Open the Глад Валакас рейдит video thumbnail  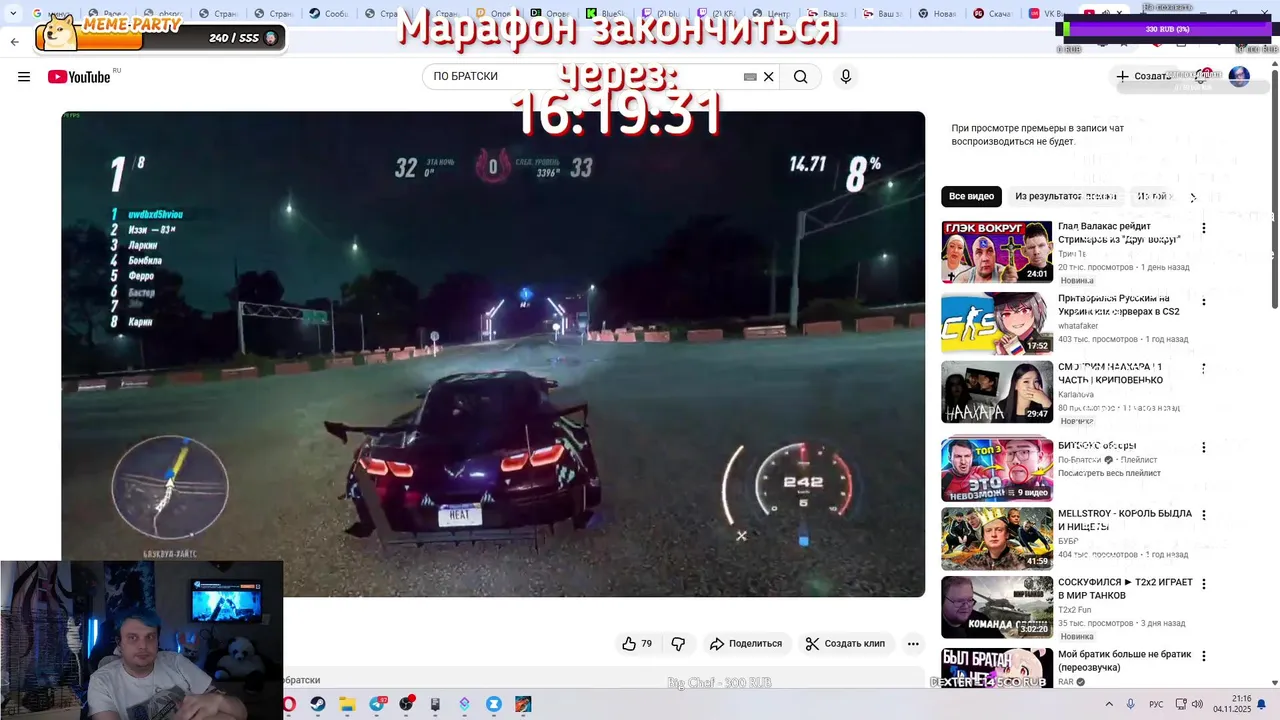[x=997, y=252]
